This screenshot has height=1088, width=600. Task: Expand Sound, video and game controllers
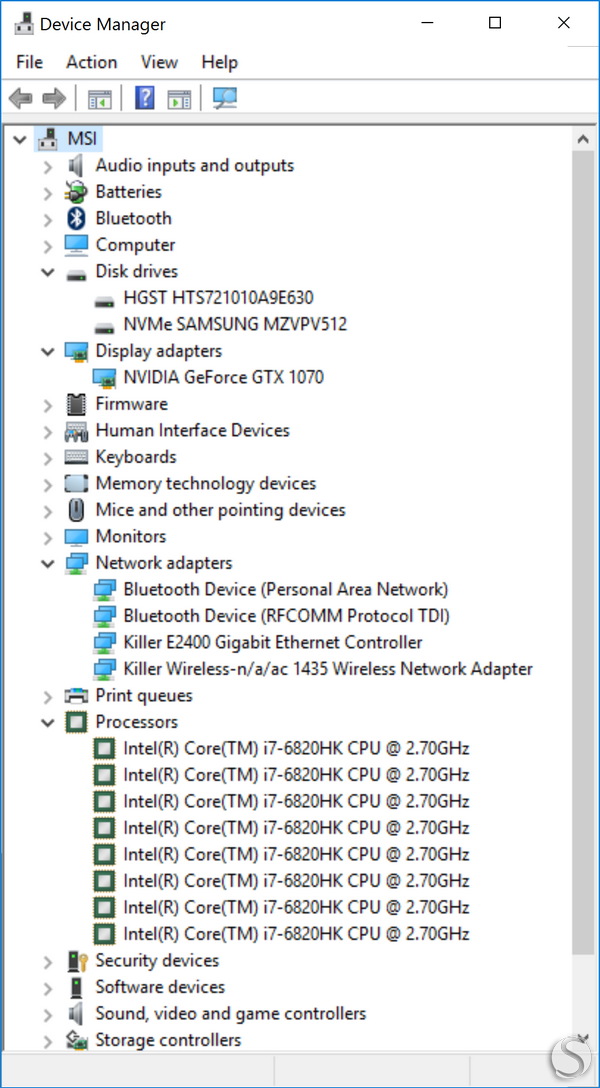47,1014
